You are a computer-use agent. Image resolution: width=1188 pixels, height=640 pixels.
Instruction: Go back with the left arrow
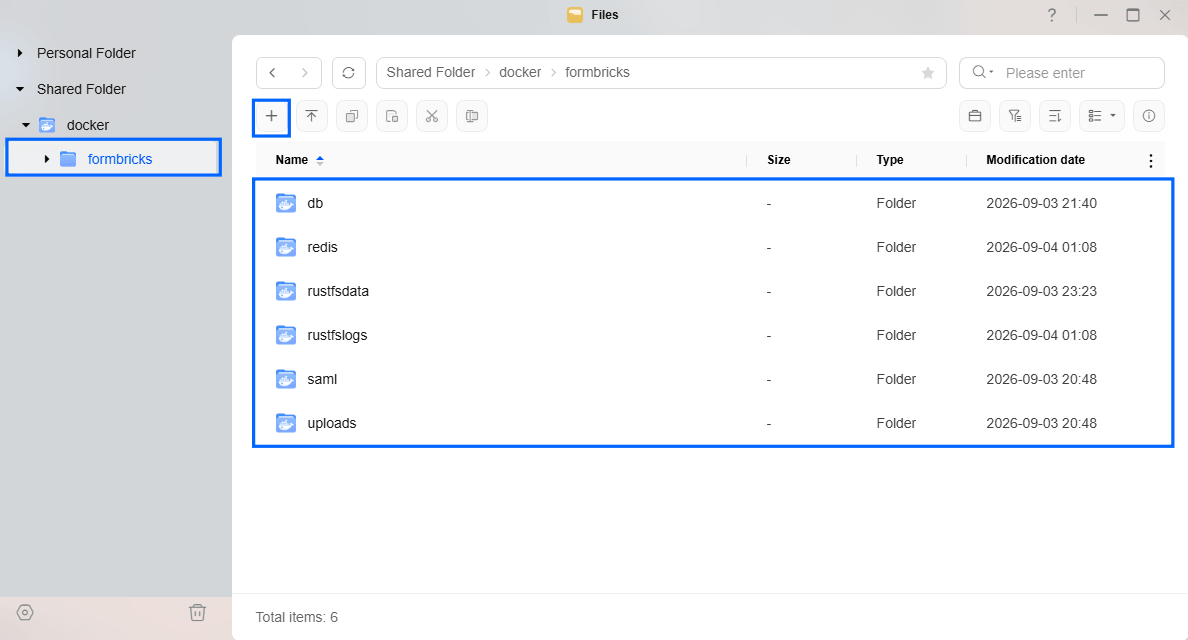pyautogui.click(x=273, y=73)
